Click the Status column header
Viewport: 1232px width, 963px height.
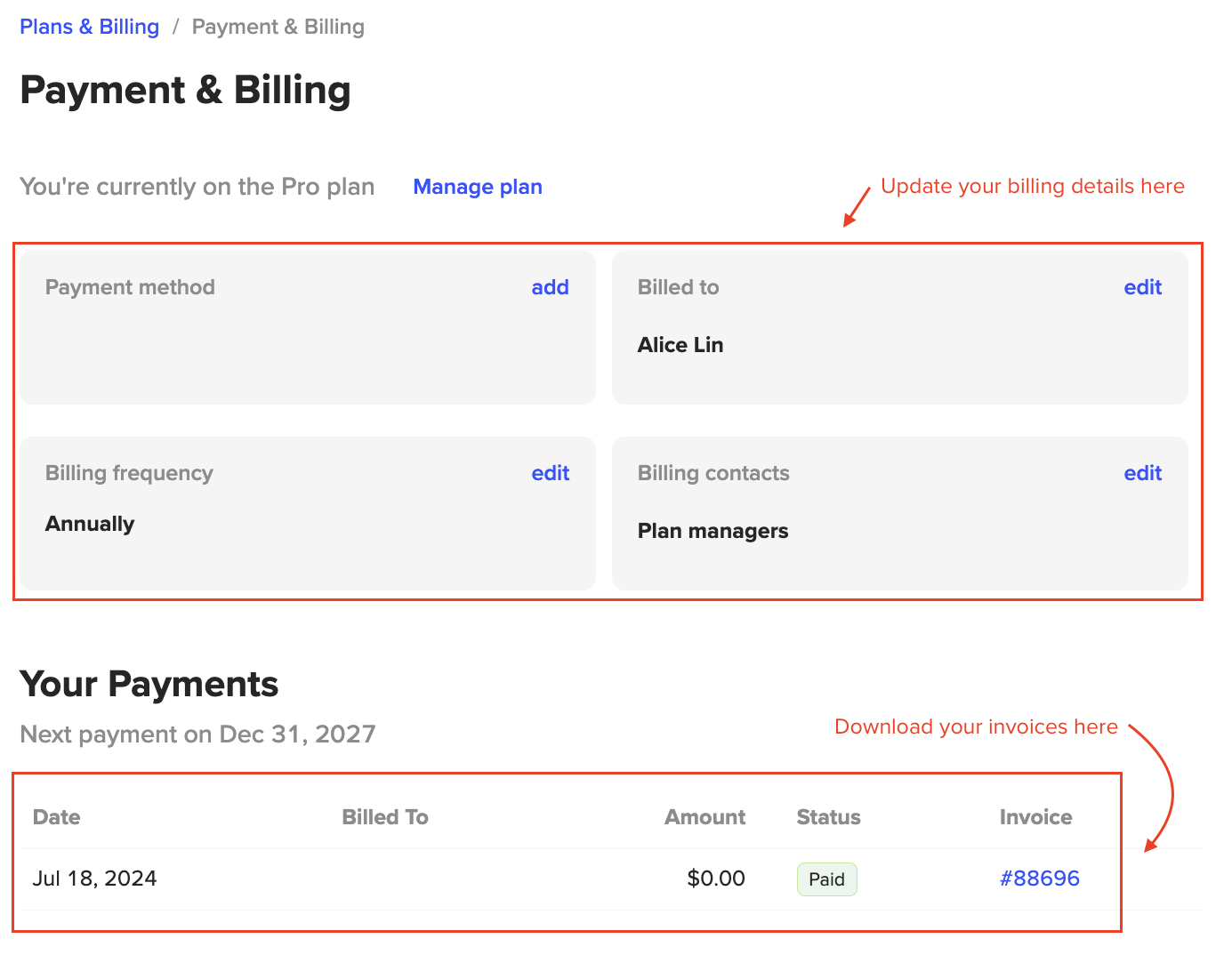828,817
